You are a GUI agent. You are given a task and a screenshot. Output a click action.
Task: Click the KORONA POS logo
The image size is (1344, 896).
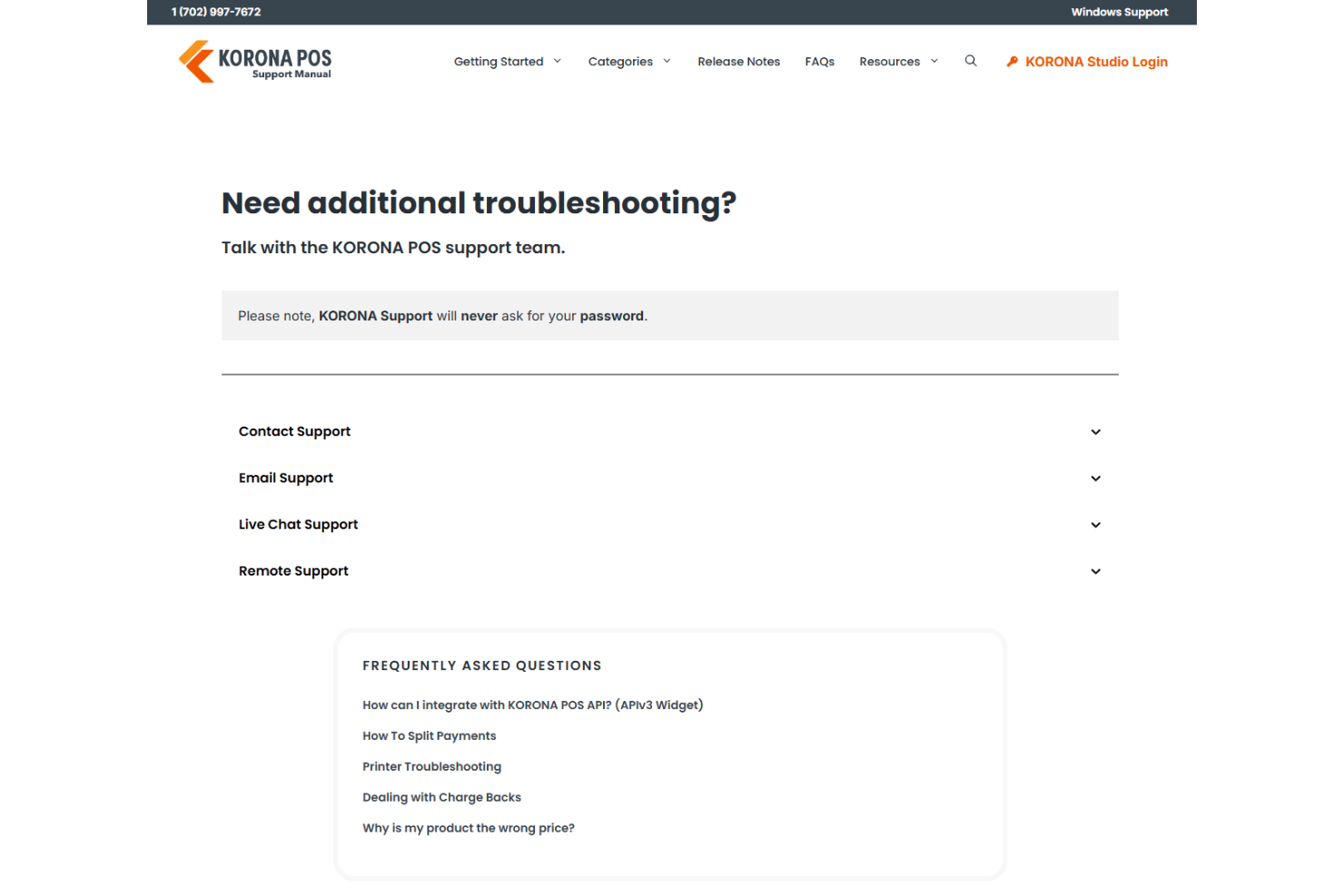(x=255, y=62)
